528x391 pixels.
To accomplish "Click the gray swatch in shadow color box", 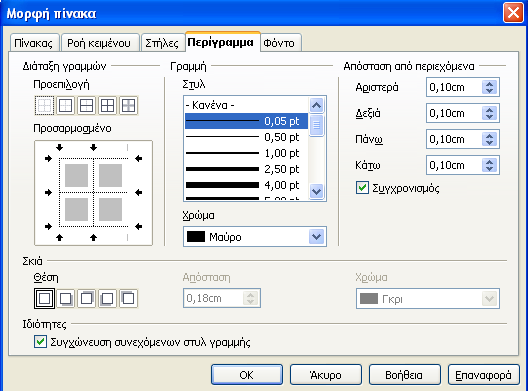I will pos(369,298).
